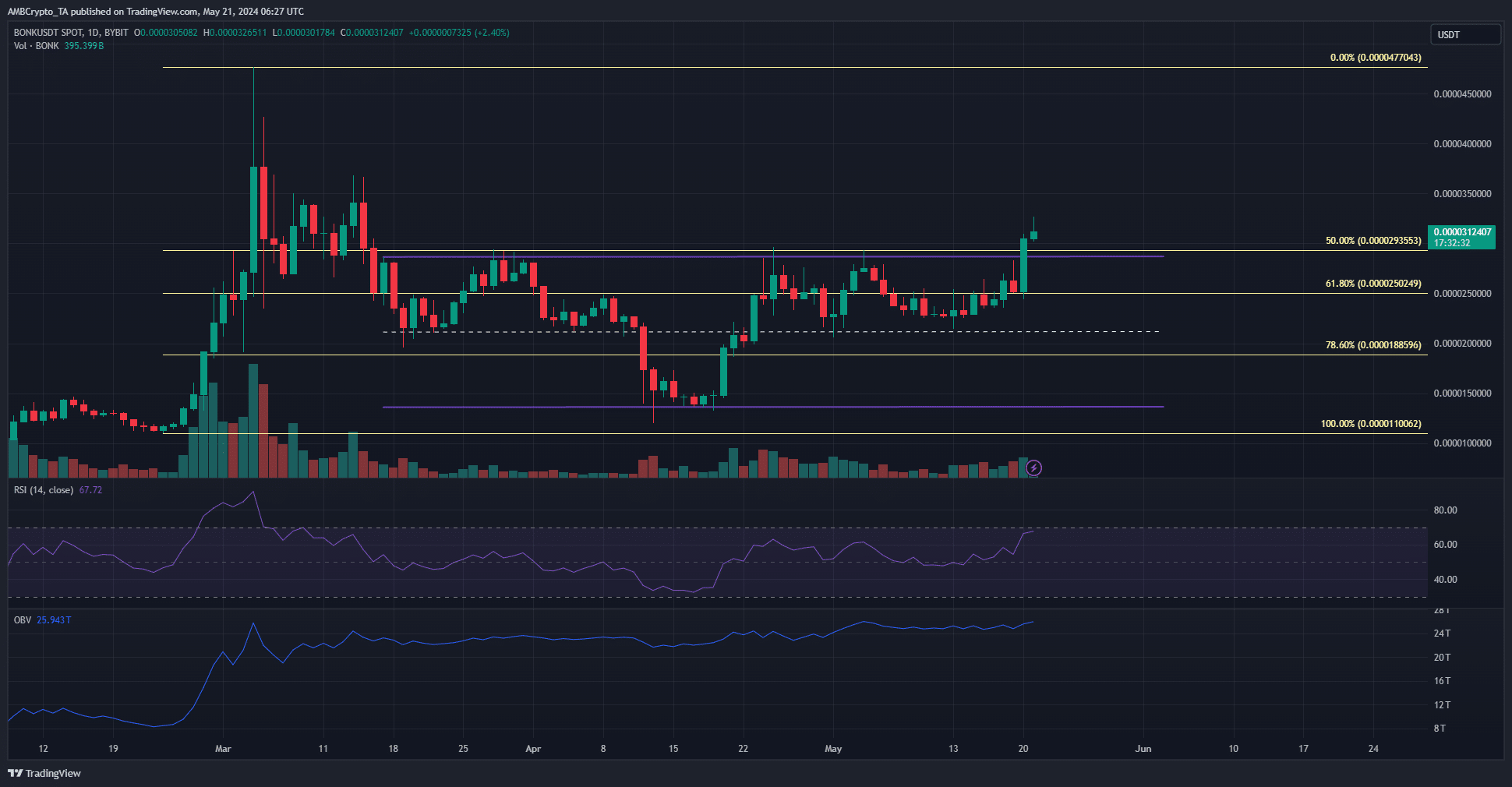
Task: Select the OBV indicator label
Action: click(23, 620)
